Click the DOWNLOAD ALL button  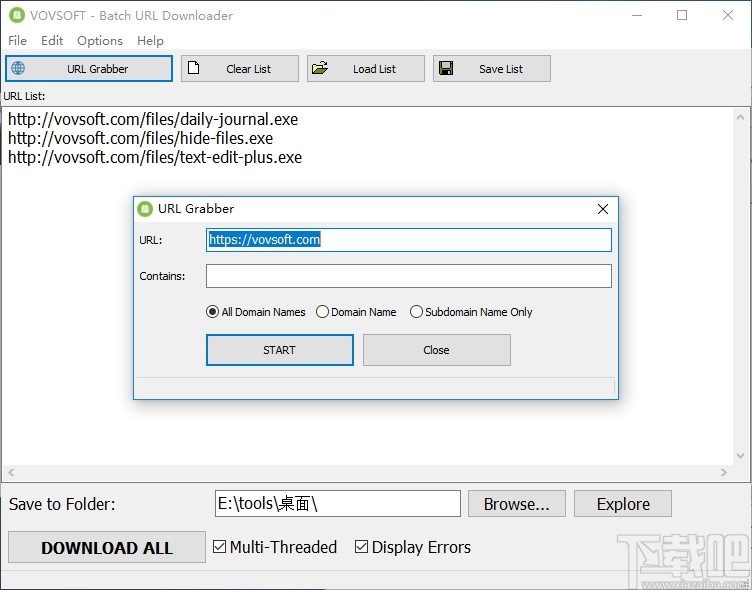tap(106, 547)
